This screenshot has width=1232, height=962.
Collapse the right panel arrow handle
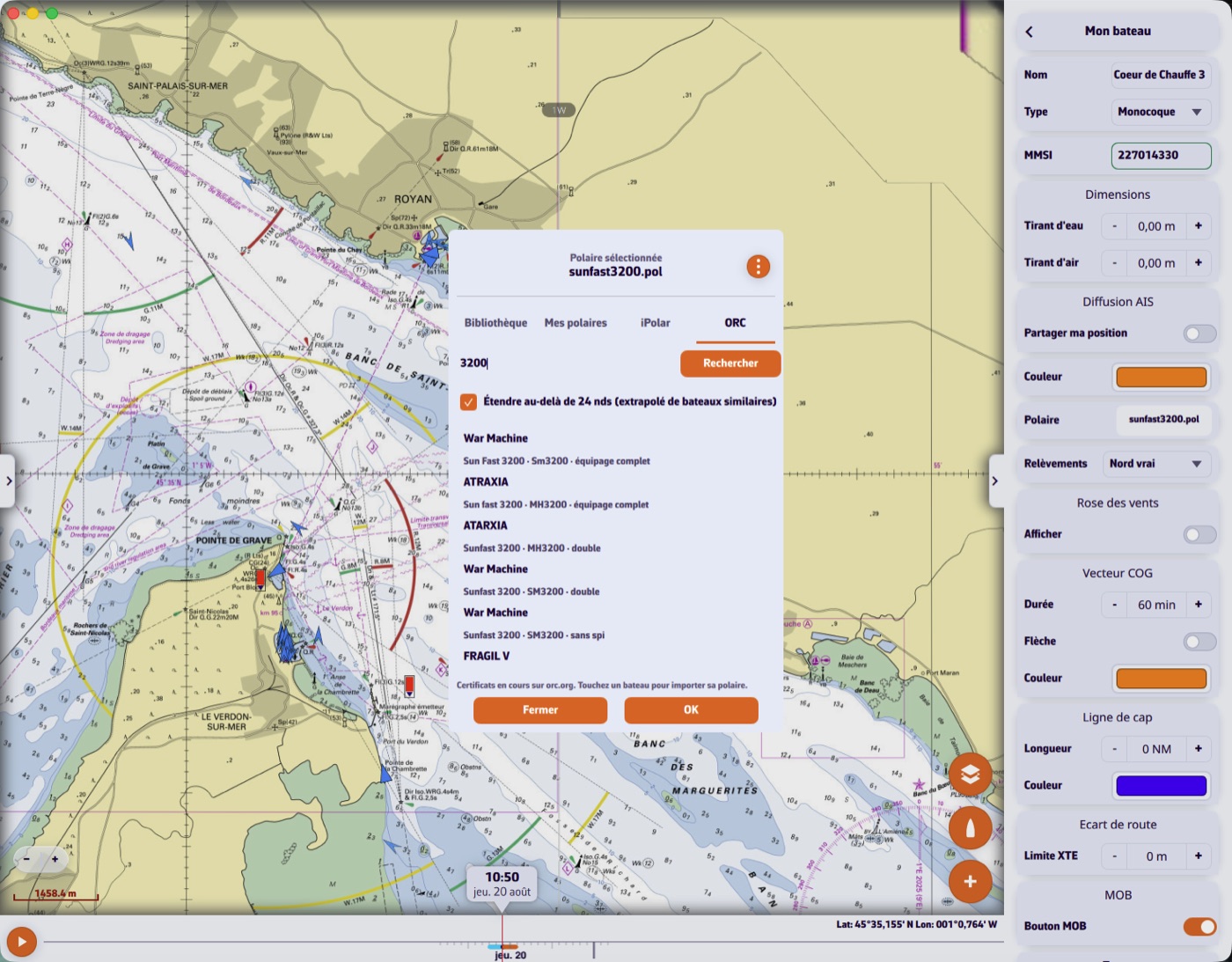tap(996, 481)
